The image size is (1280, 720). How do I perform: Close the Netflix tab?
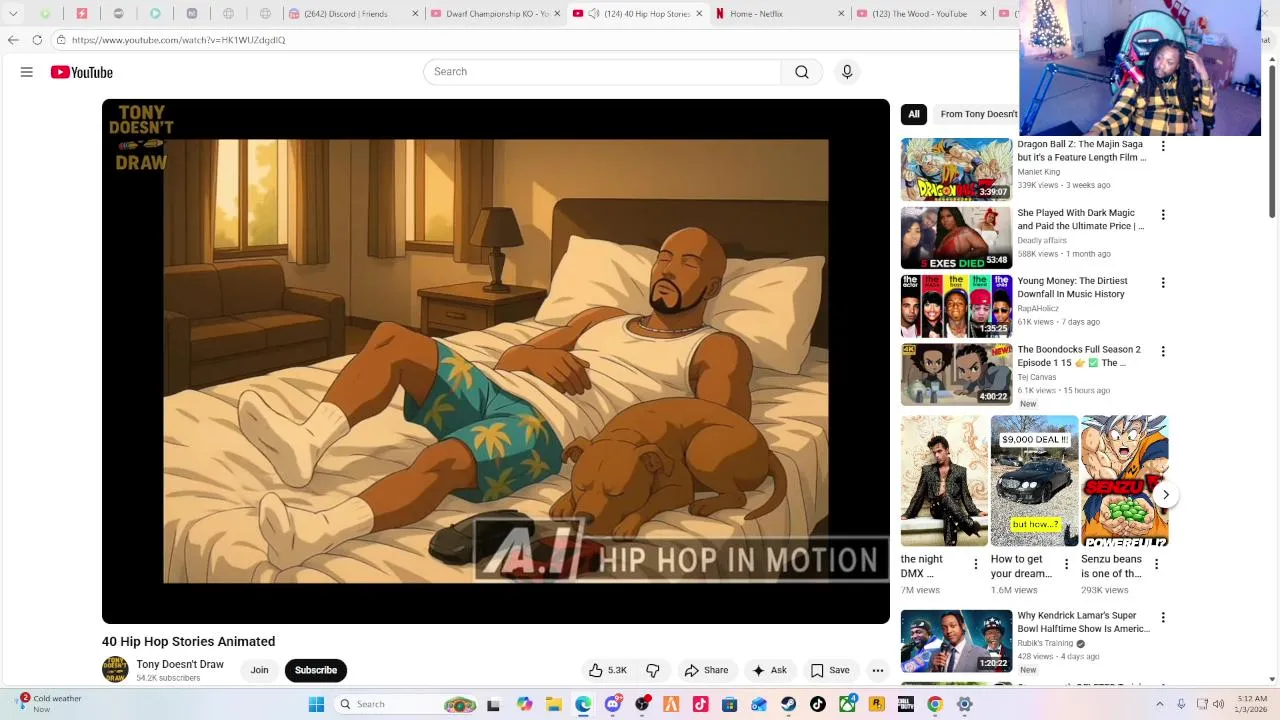pos(841,14)
